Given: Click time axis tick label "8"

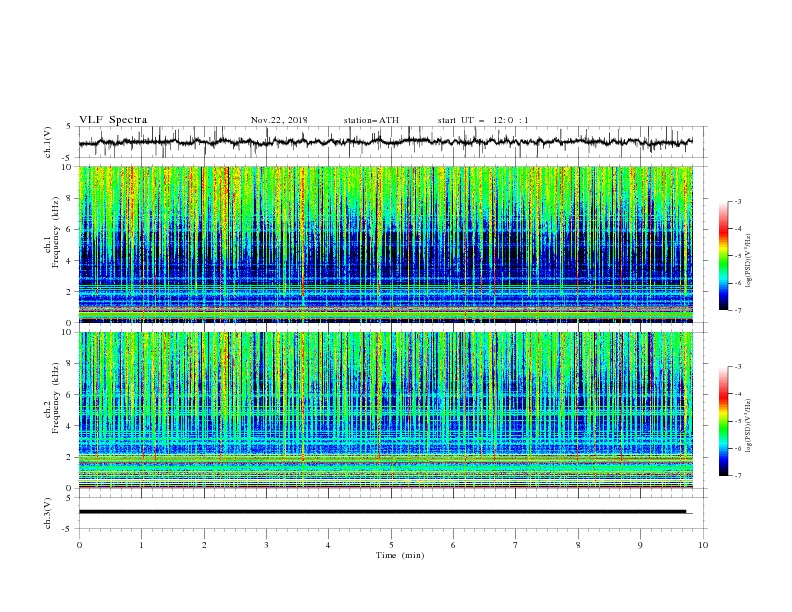Looking at the screenshot, I should (x=578, y=545).
